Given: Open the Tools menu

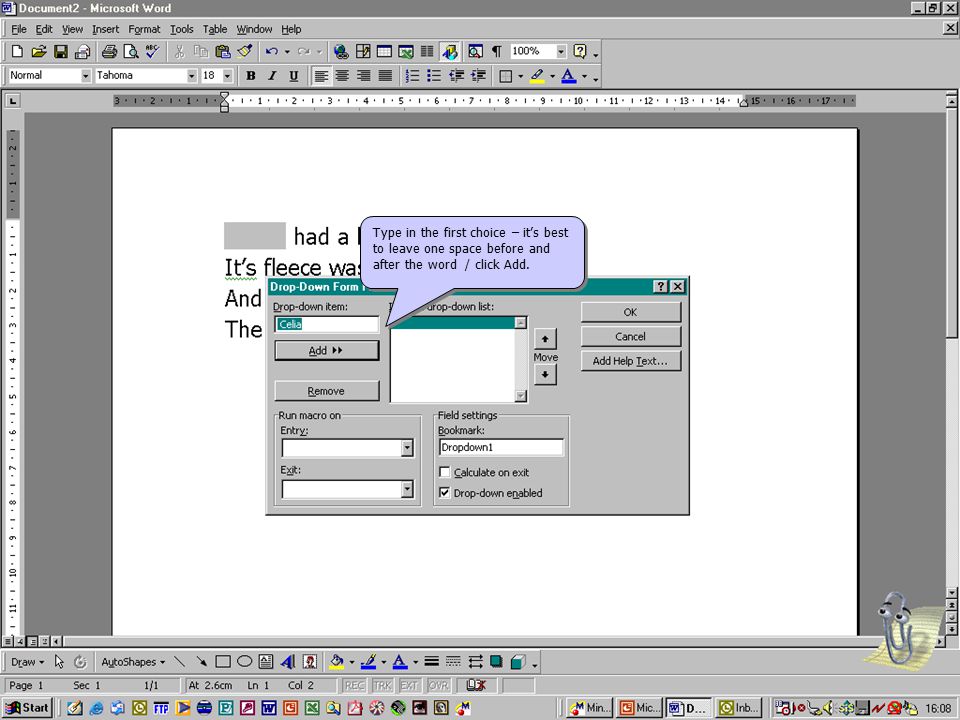Looking at the screenshot, I should (x=181, y=29).
